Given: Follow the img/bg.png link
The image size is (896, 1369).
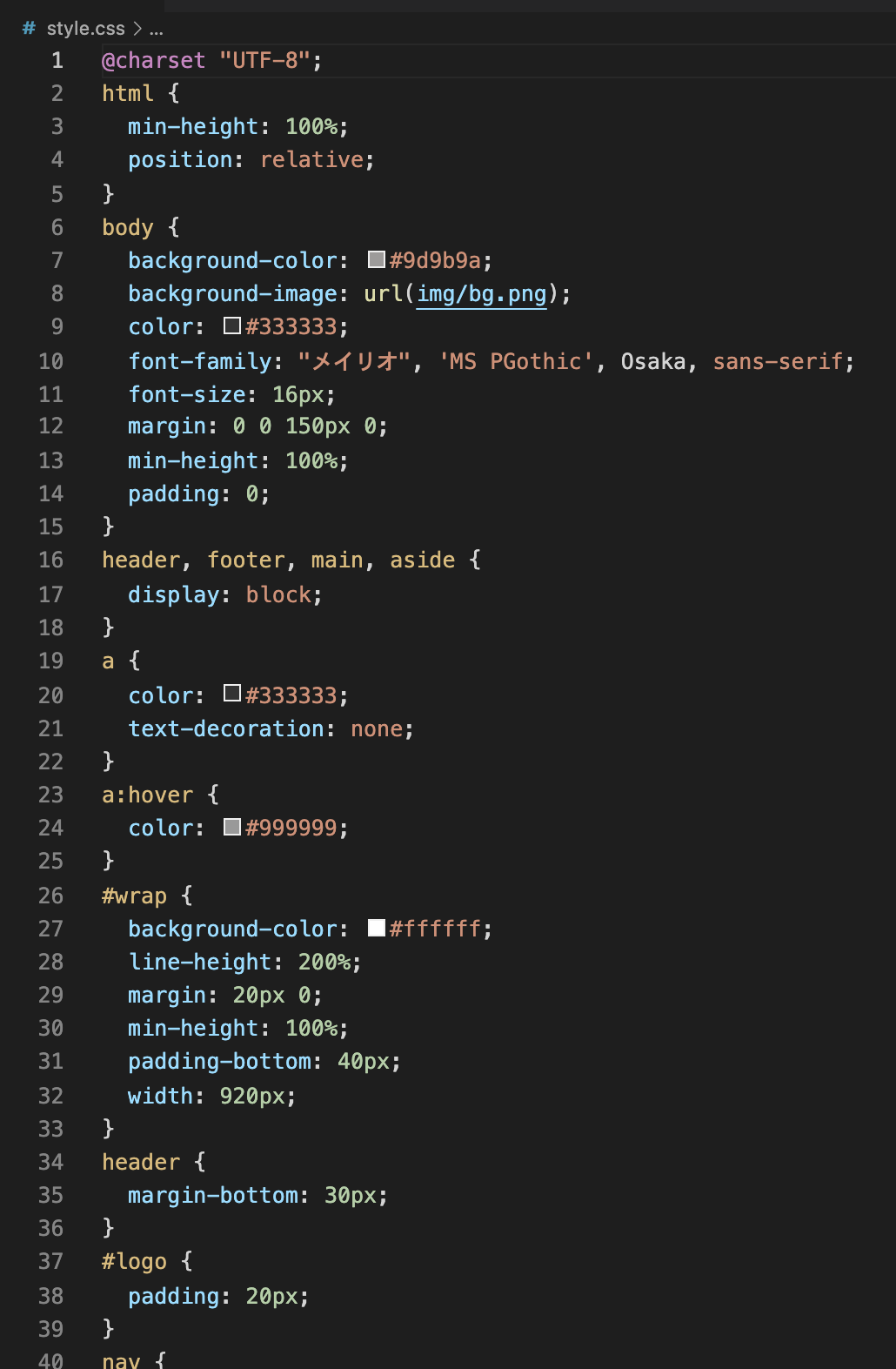Looking at the screenshot, I should [x=481, y=294].
